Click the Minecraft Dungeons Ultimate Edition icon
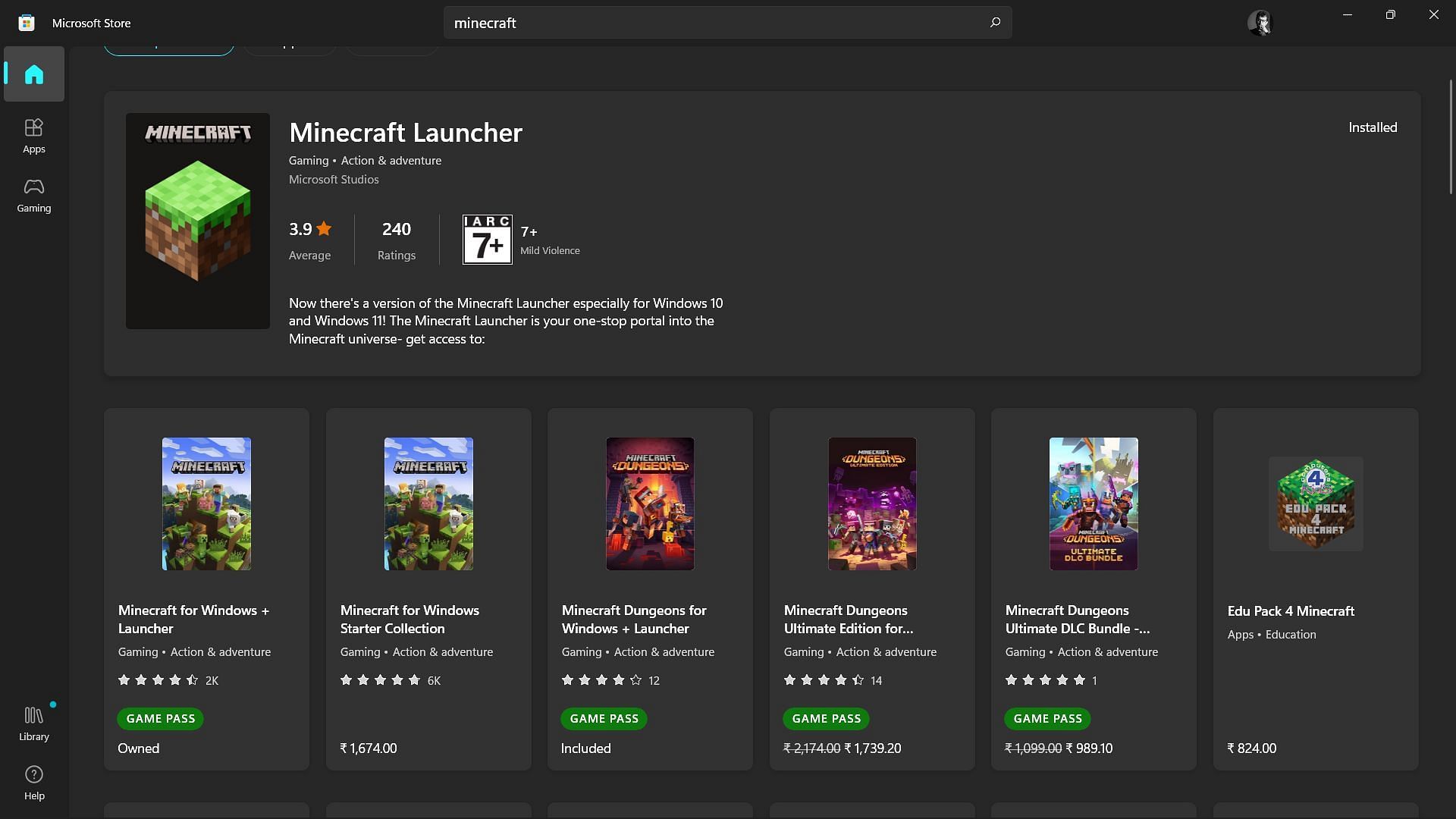 point(871,503)
